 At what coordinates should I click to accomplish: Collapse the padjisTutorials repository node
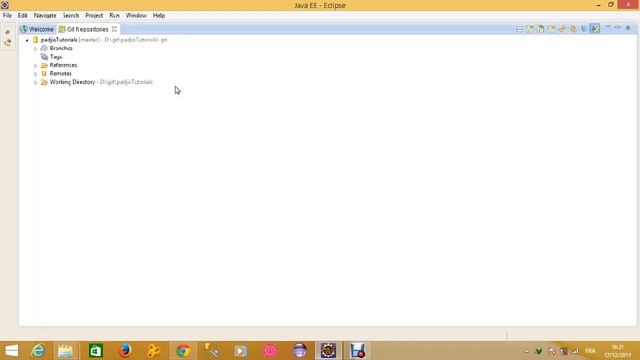coord(27,40)
